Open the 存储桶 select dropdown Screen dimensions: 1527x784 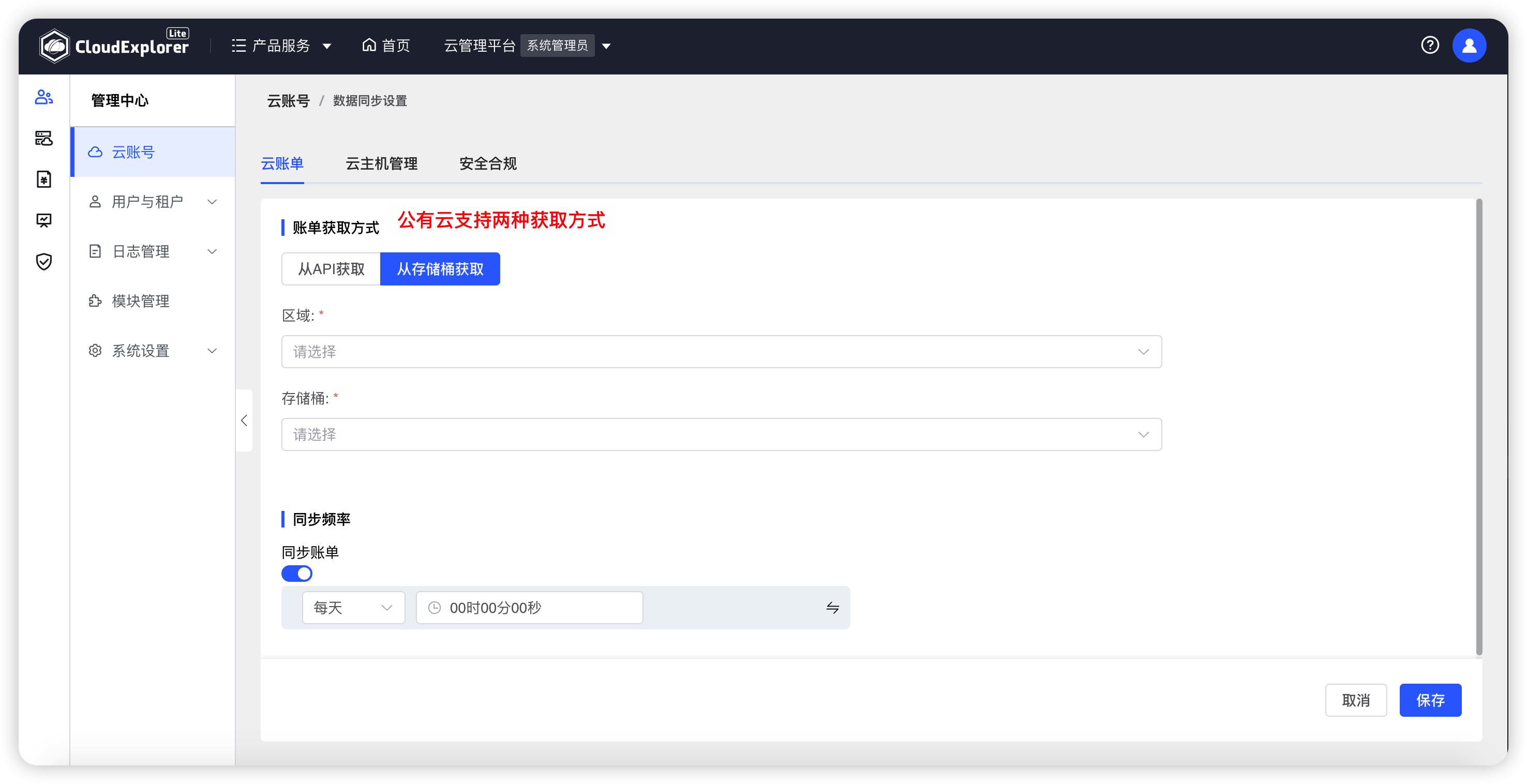[x=722, y=434]
